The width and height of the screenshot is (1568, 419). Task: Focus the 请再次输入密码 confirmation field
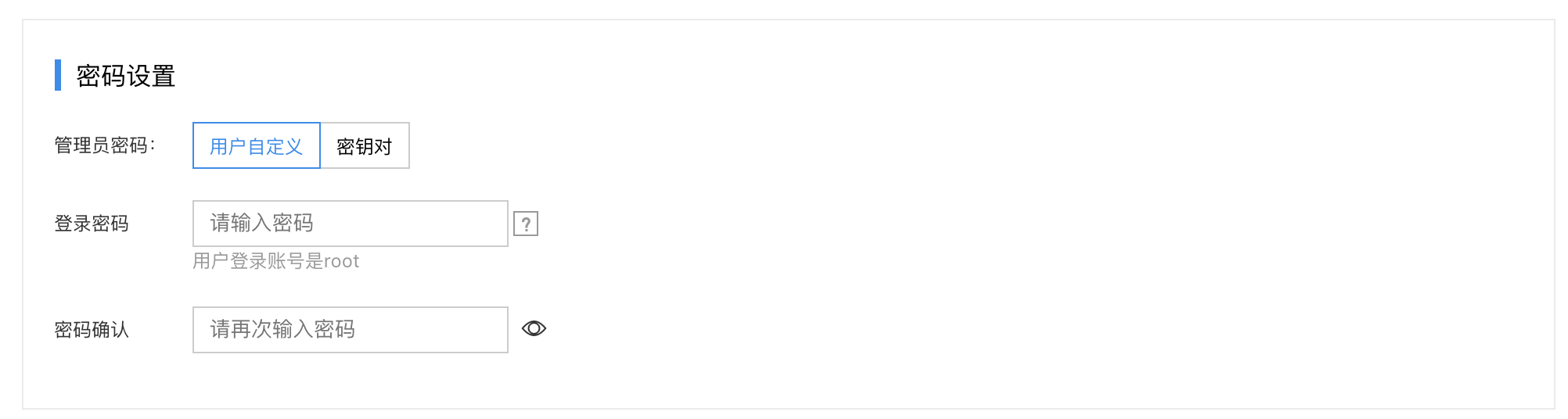[x=351, y=330]
